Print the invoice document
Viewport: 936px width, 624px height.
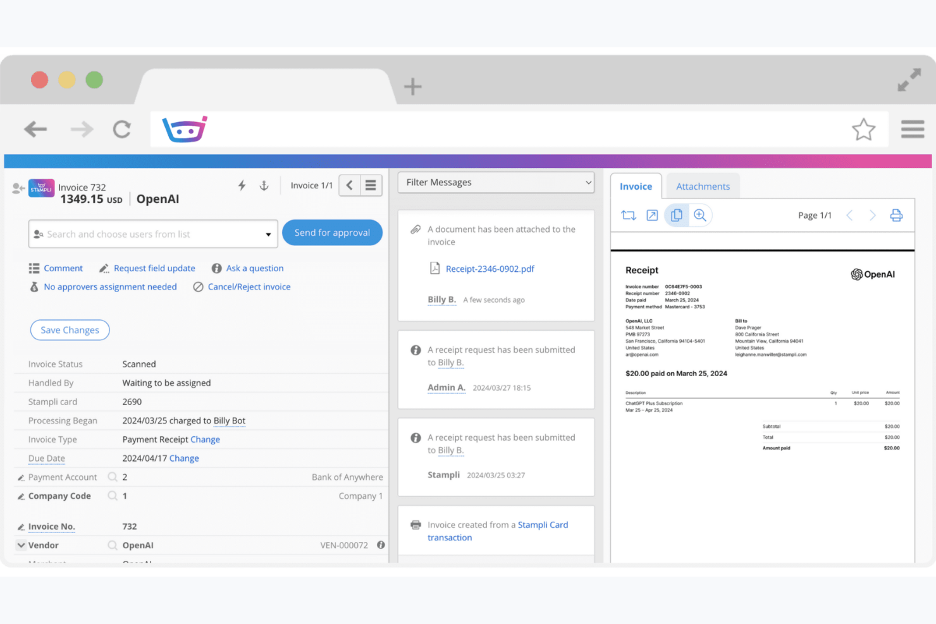896,216
